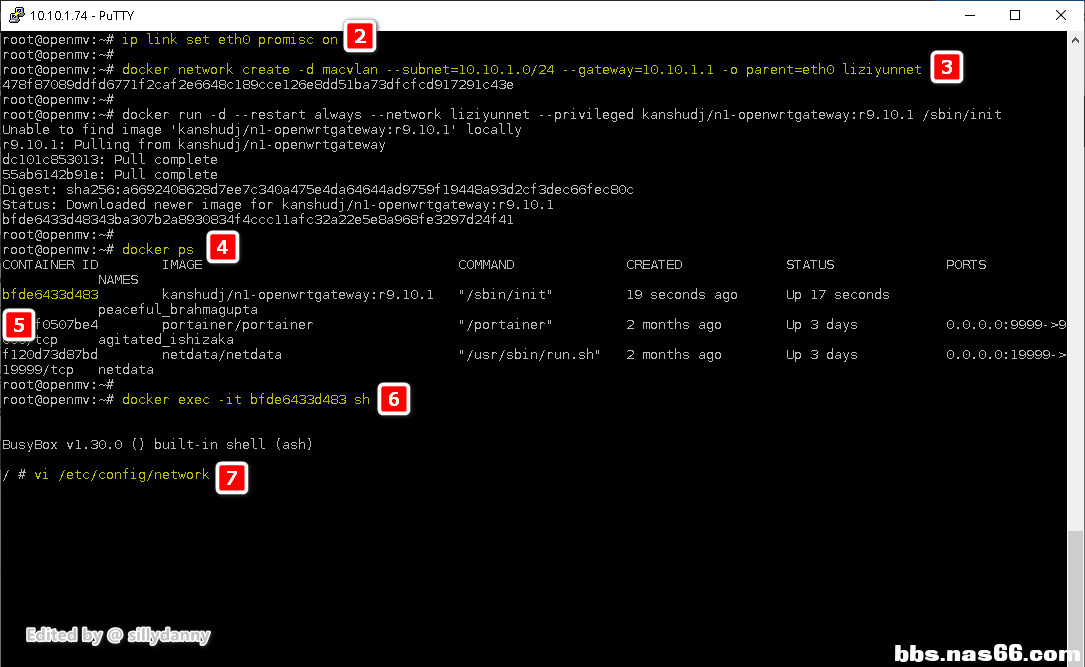
Task: Close the PuTTY session window
Action: pos(1060,15)
